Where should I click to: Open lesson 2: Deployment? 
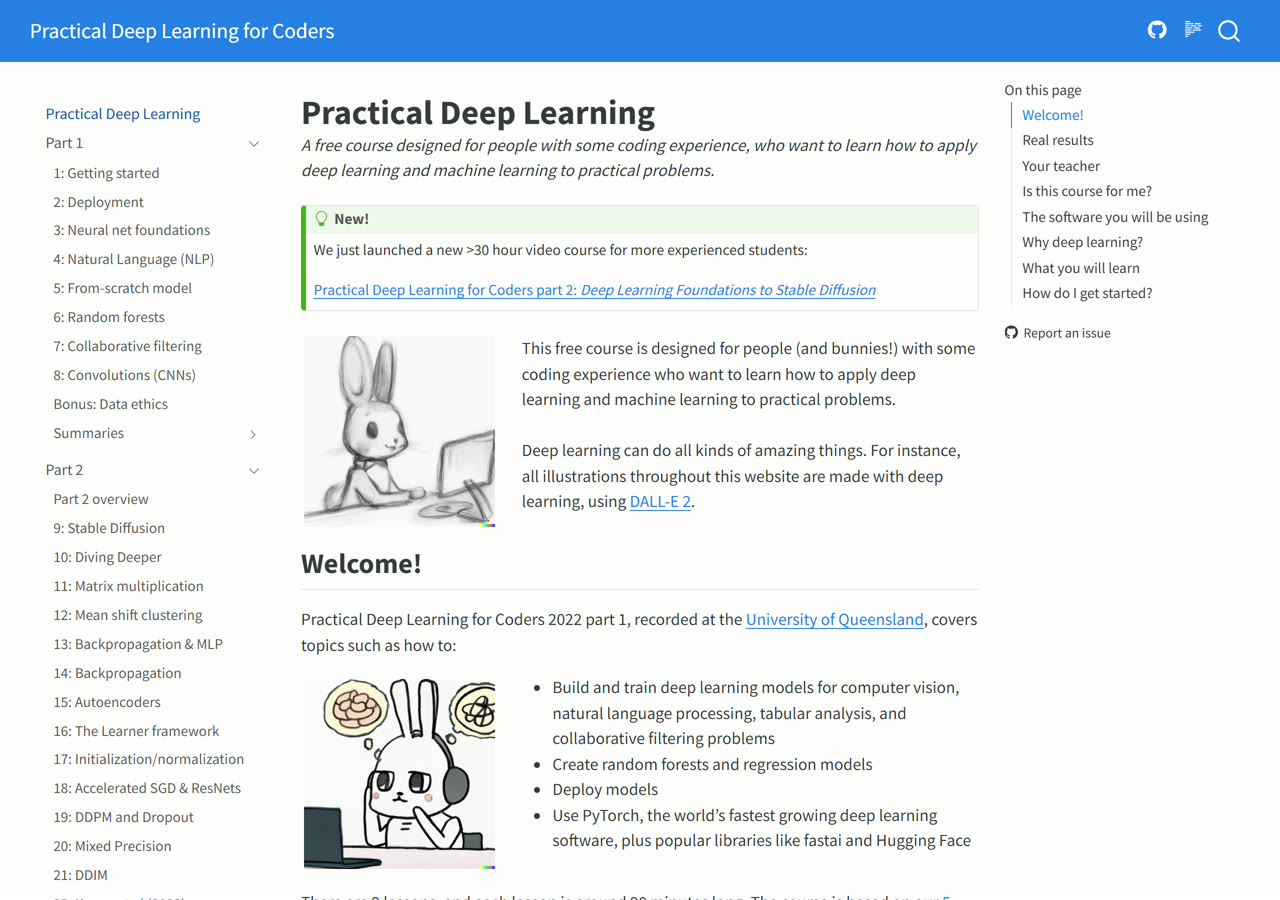[98, 202]
